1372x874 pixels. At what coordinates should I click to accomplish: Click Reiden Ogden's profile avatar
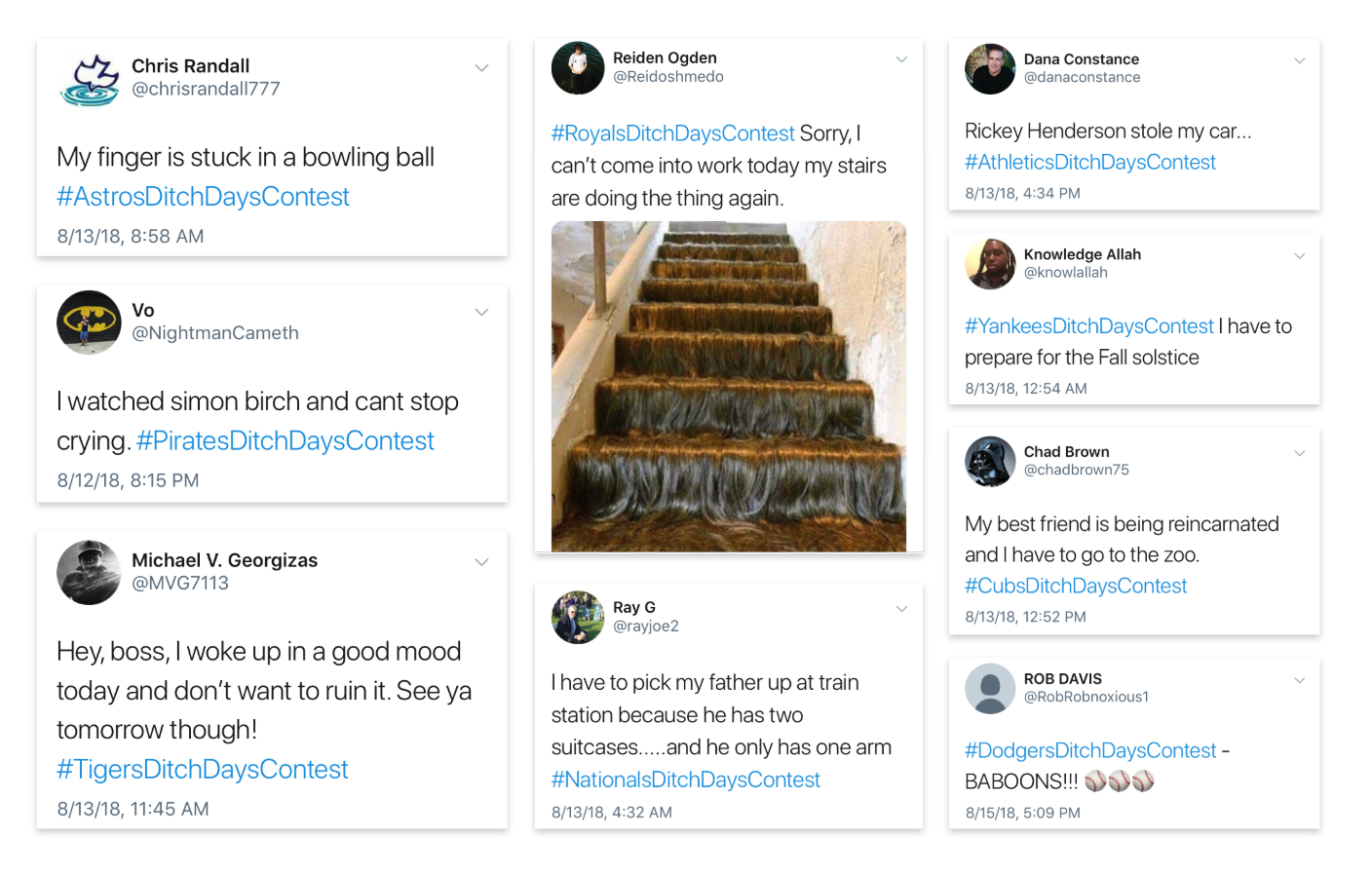click(x=578, y=68)
